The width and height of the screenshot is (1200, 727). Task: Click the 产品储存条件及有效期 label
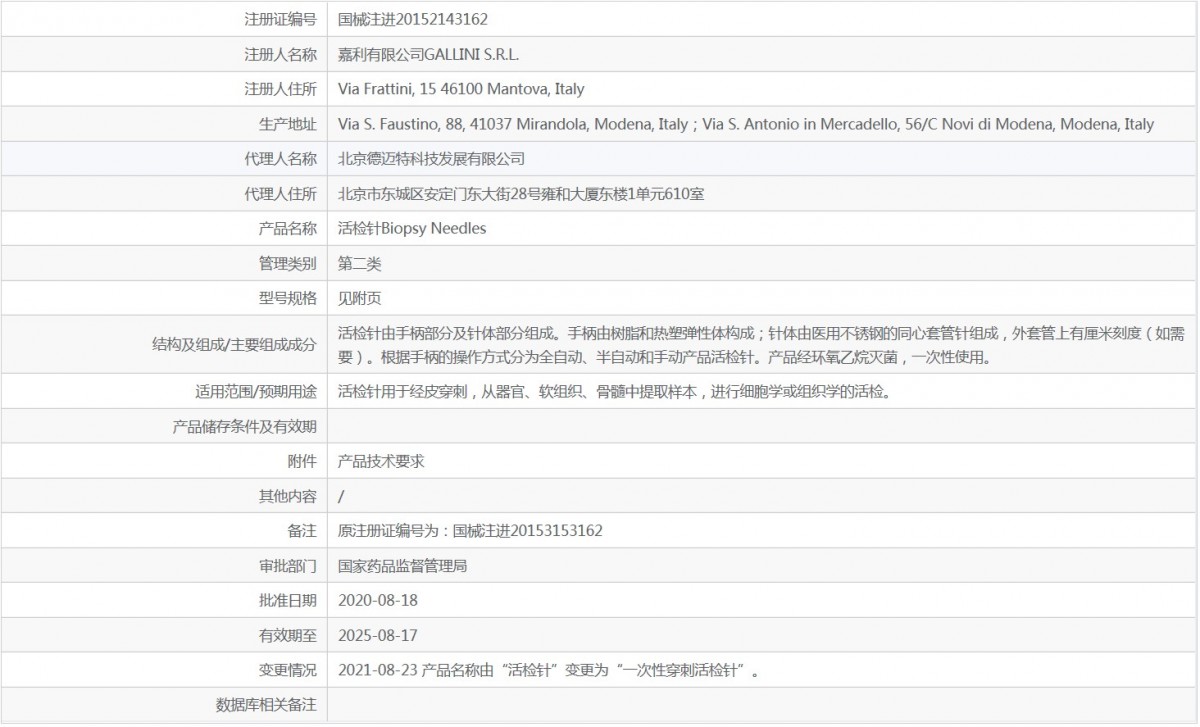[245, 427]
